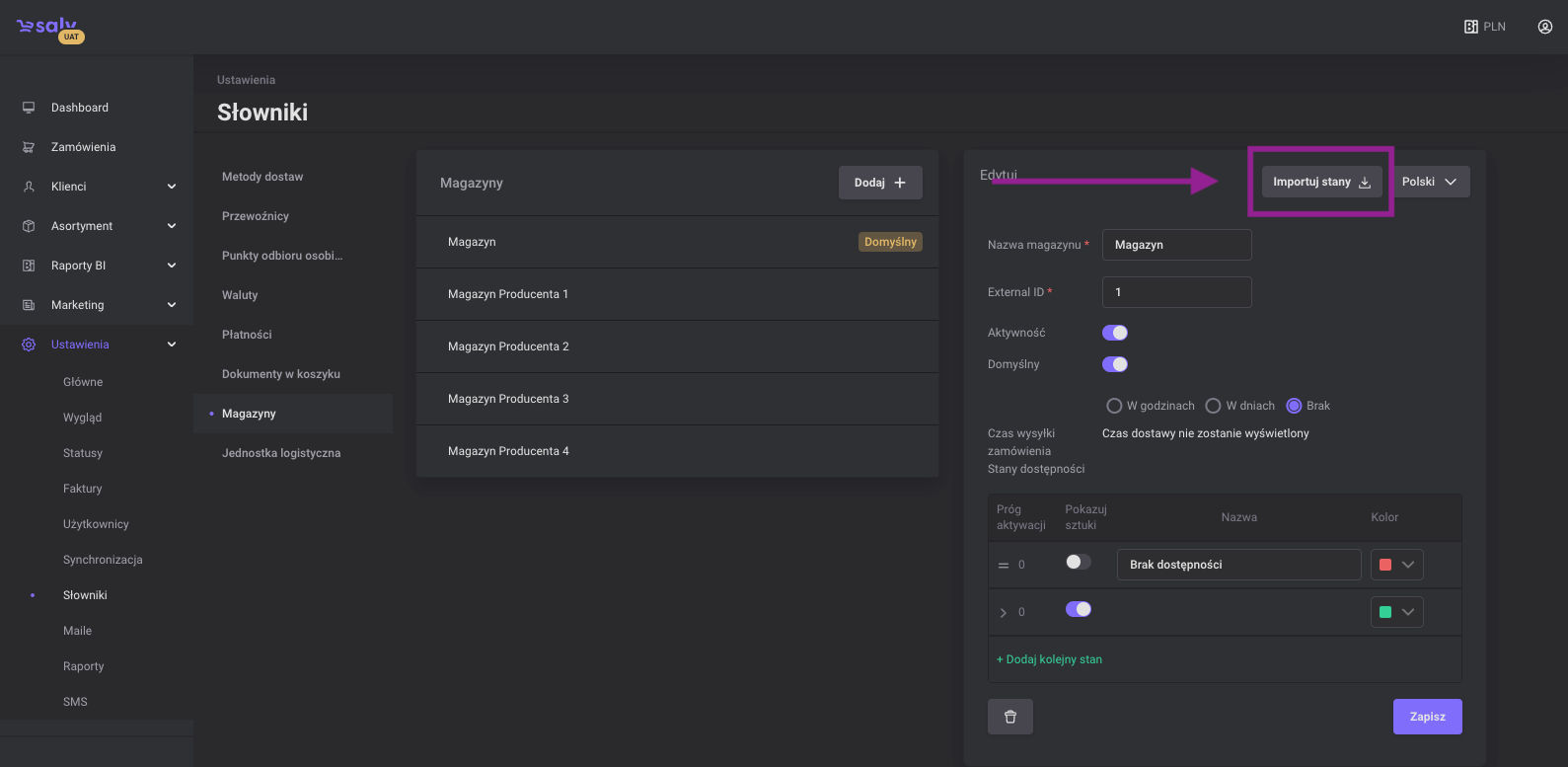Click Dodaj kolejny stan link
1568x767 pixels.
1049,659
